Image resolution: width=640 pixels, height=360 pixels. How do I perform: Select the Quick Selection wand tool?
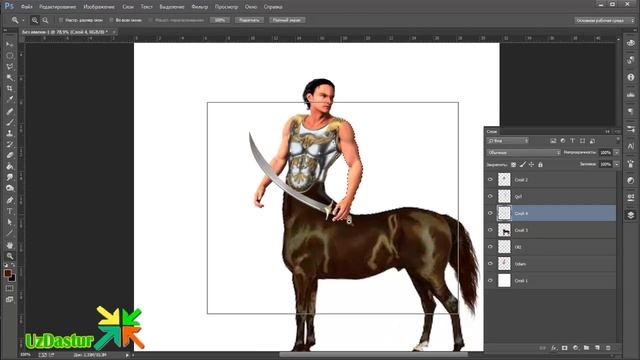click(x=9, y=78)
